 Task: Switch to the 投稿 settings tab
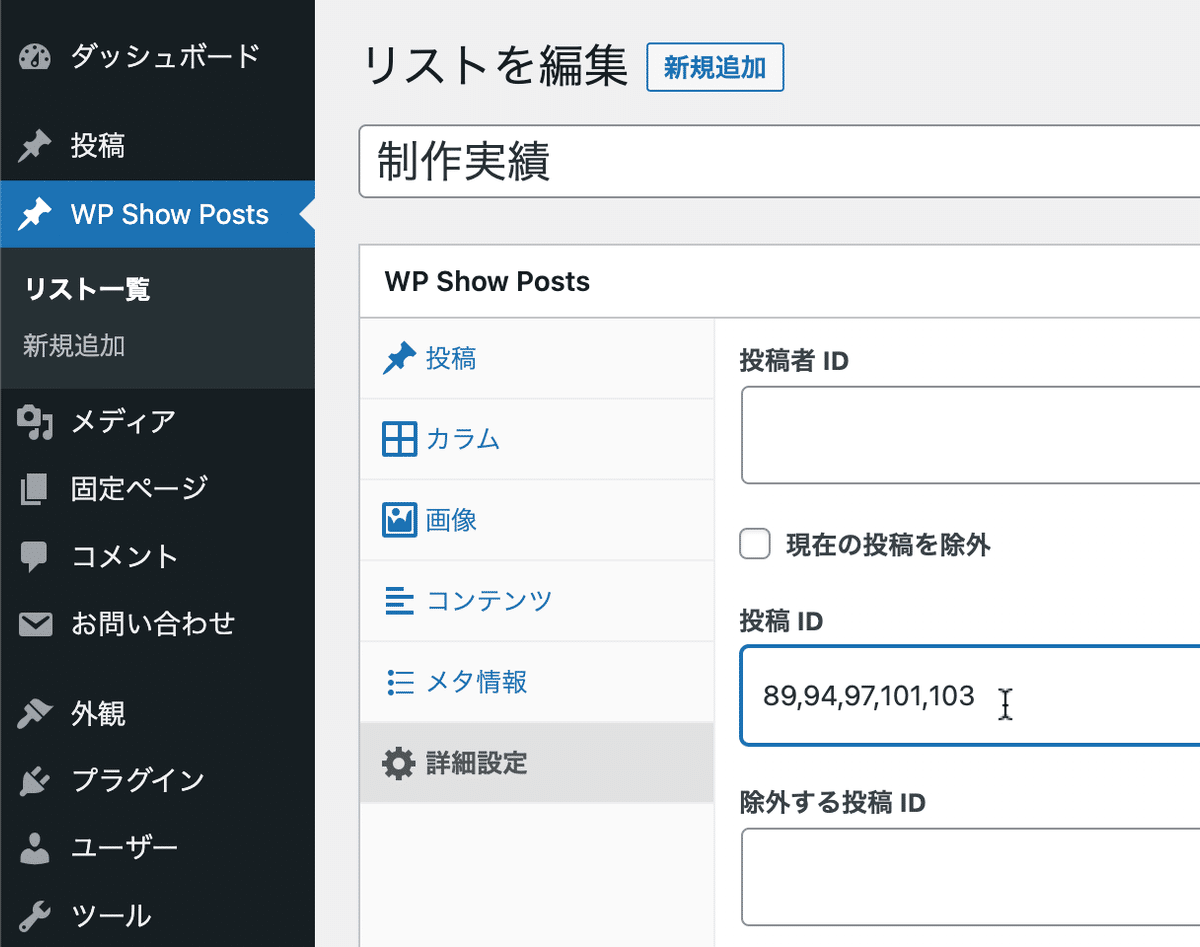(537, 359)
